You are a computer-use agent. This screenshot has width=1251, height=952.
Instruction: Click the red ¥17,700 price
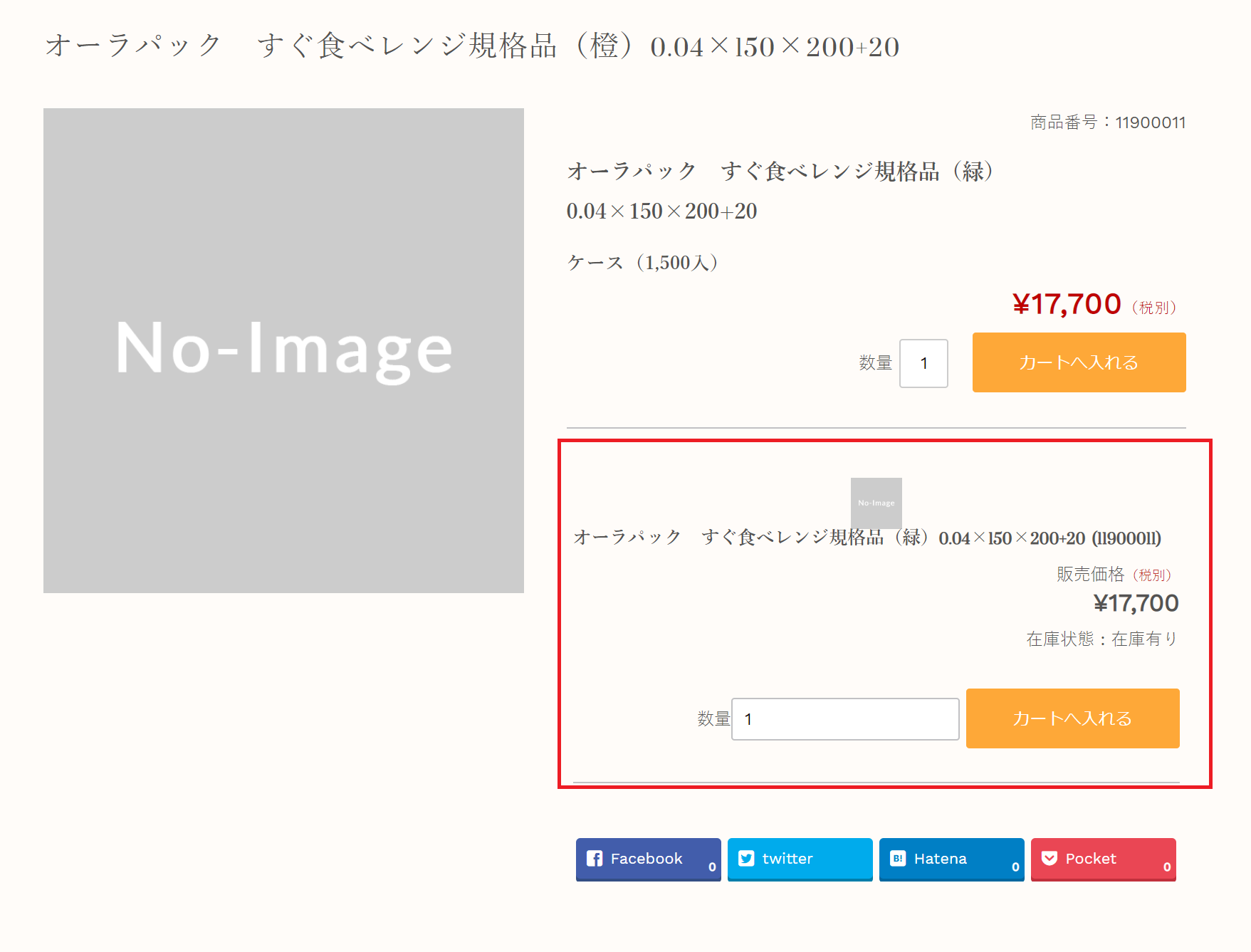click(1067, 305)
